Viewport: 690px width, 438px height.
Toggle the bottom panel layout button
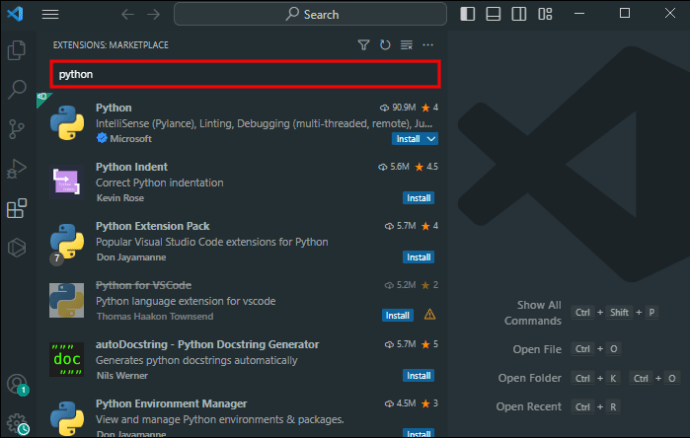pyautogui.click(x=493, y=14)
